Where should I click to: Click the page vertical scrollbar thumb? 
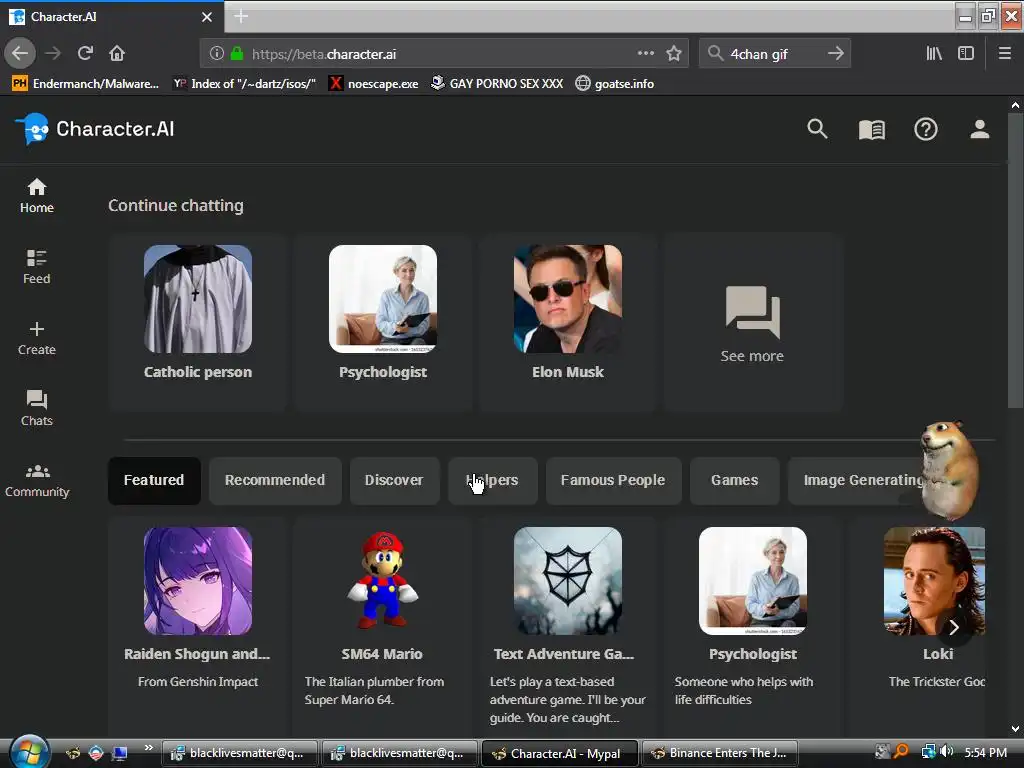pyautogui.click(x=1015, y=260)
